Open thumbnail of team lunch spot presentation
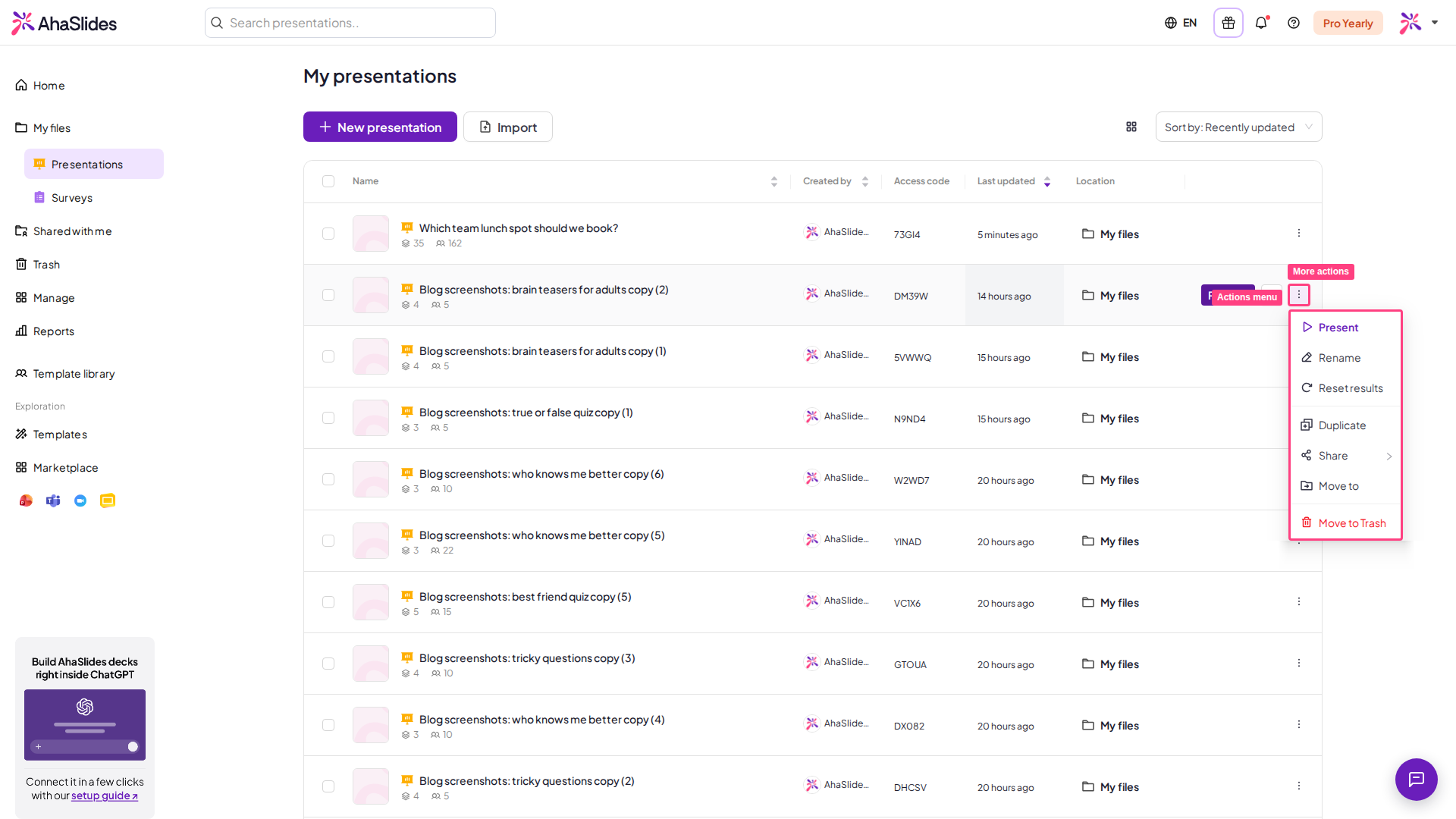Screen dimensions: 1456x819 (371, 234)
